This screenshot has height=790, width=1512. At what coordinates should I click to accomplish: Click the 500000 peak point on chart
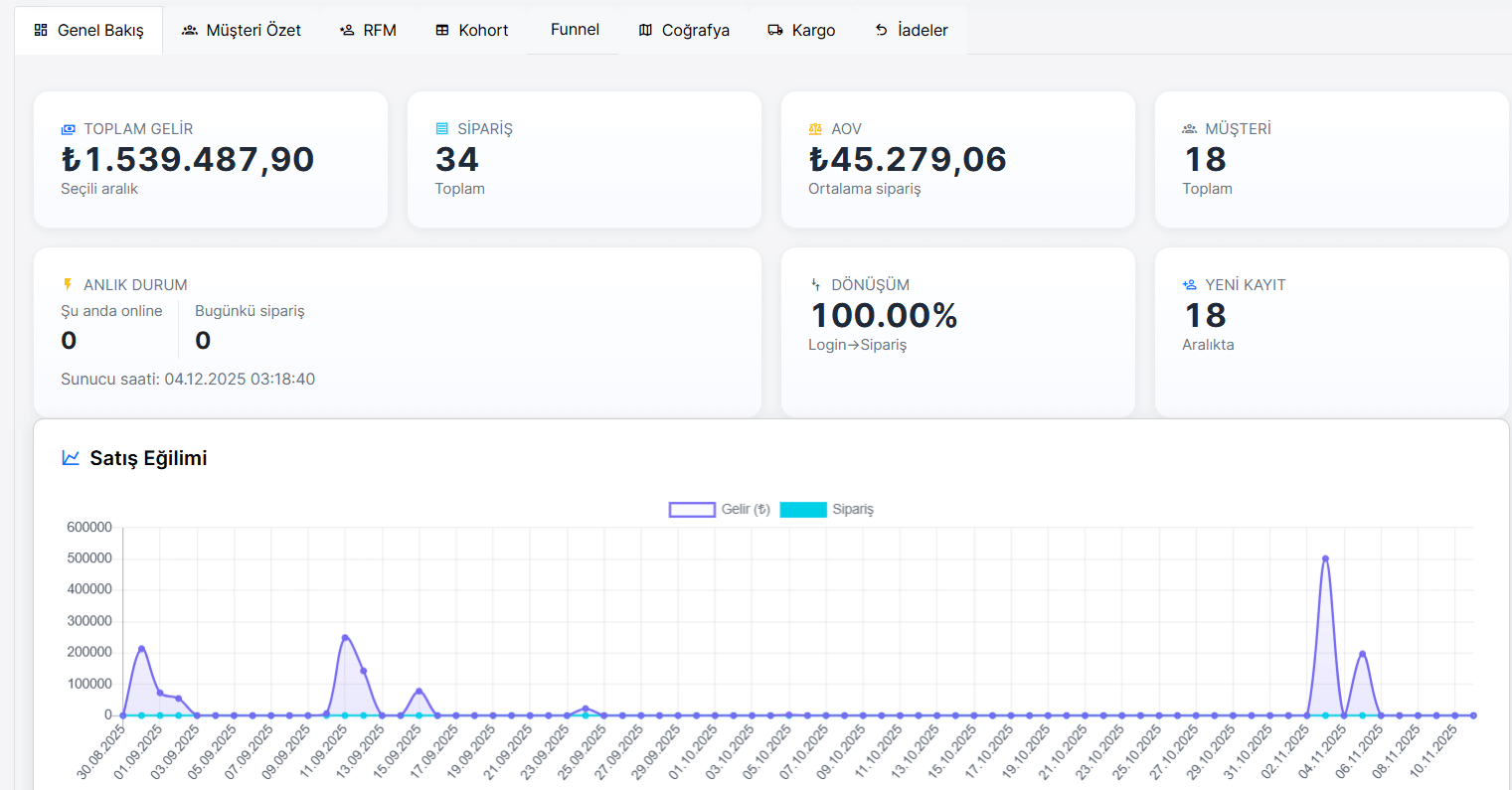pos(1325,558)
